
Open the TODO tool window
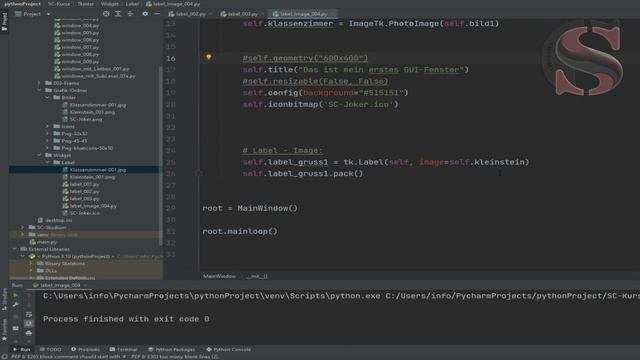click(51, 349)
